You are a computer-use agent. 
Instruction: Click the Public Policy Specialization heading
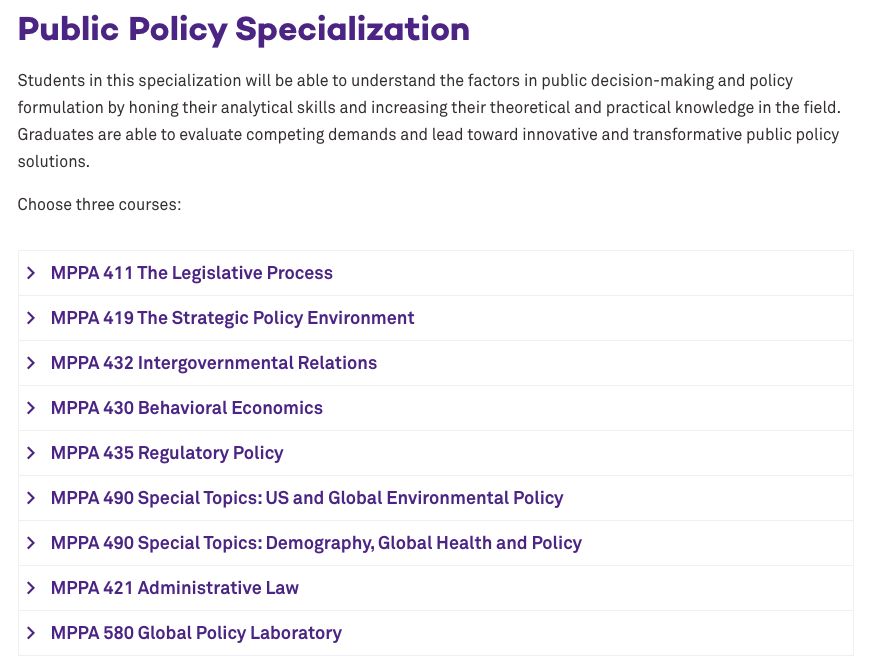pyautogui.click(x=244, y=29)
